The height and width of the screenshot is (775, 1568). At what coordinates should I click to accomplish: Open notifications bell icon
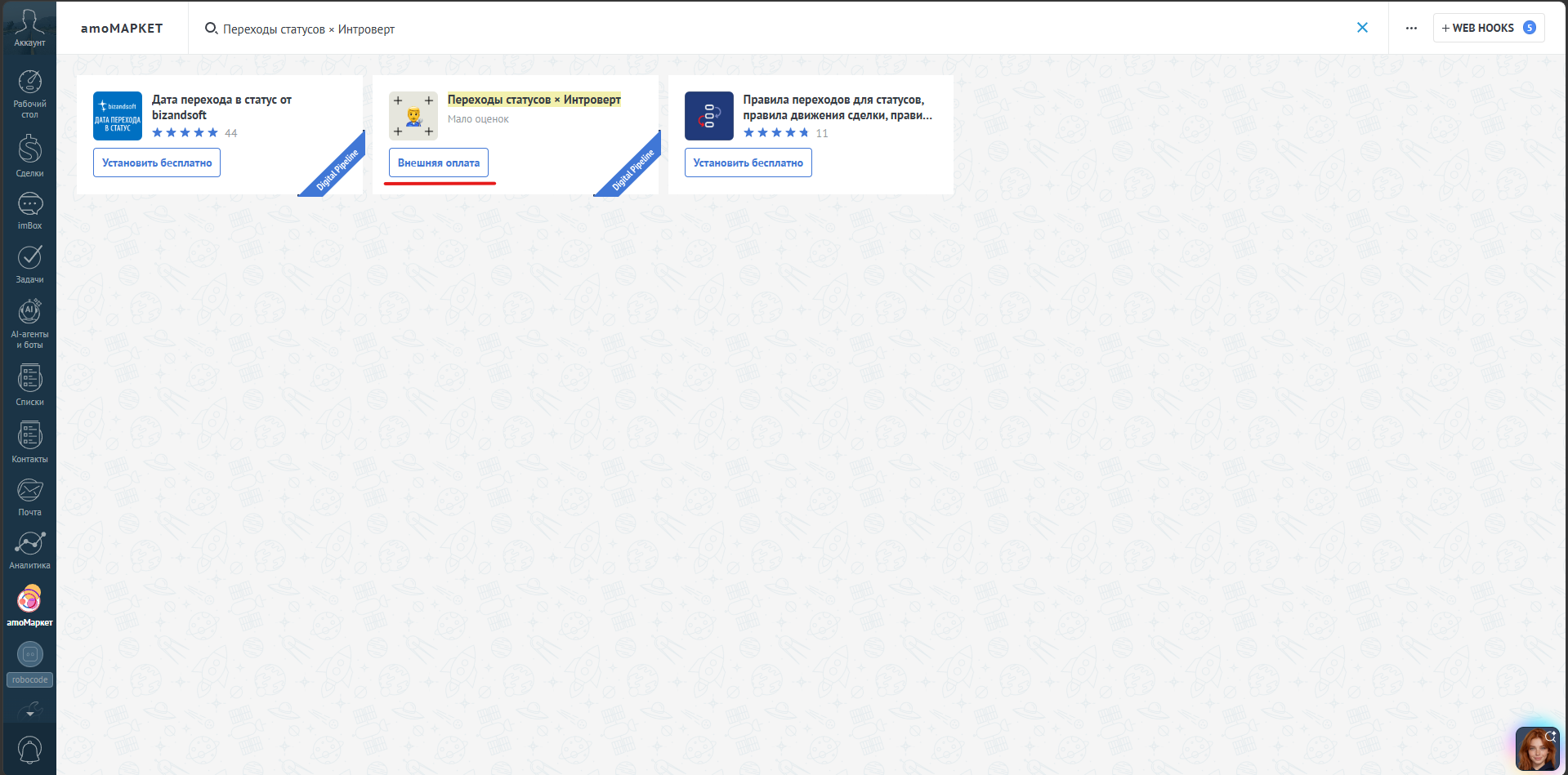tap(29, 751)
